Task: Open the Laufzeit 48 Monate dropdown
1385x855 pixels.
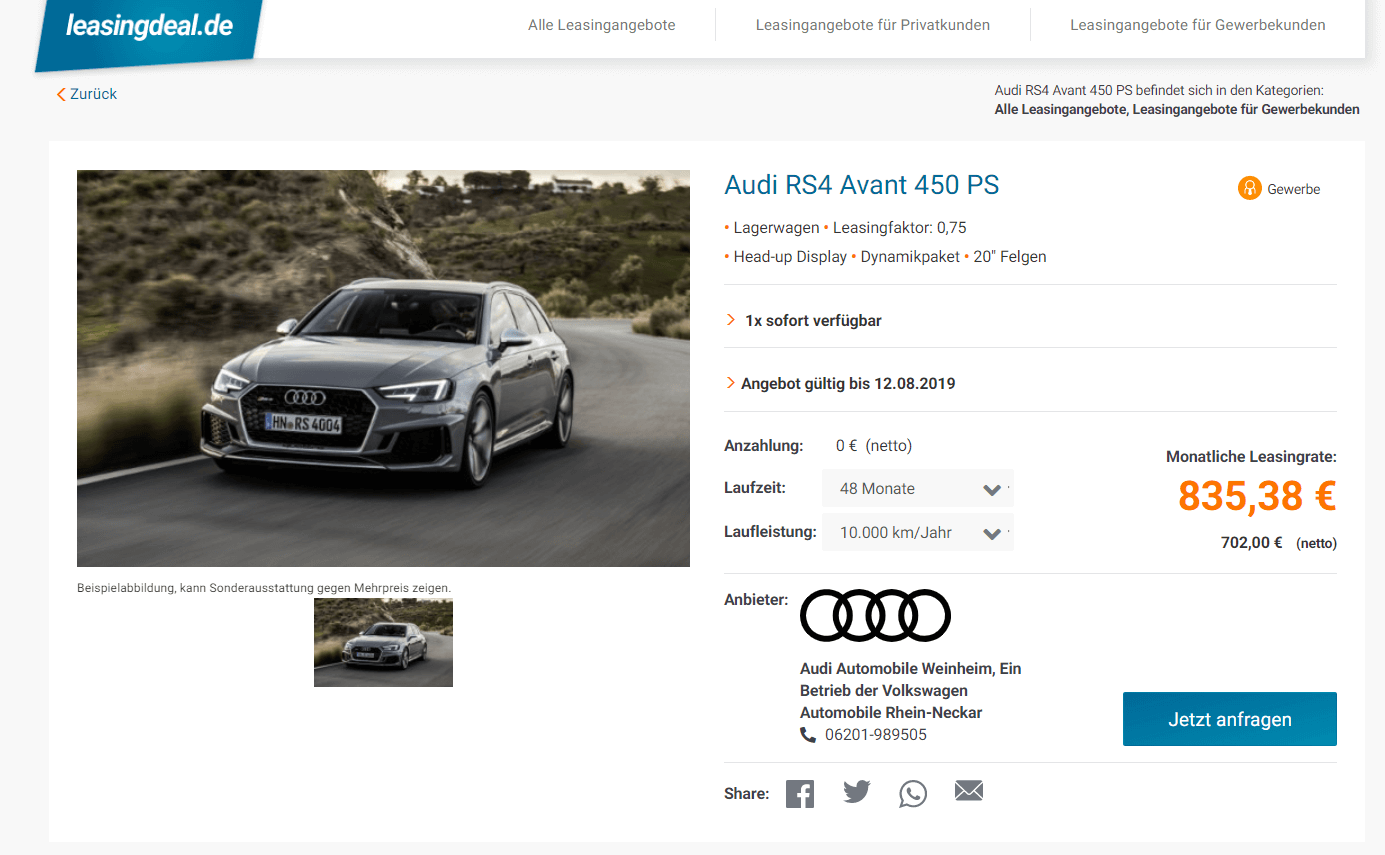Action: [917, 489]
